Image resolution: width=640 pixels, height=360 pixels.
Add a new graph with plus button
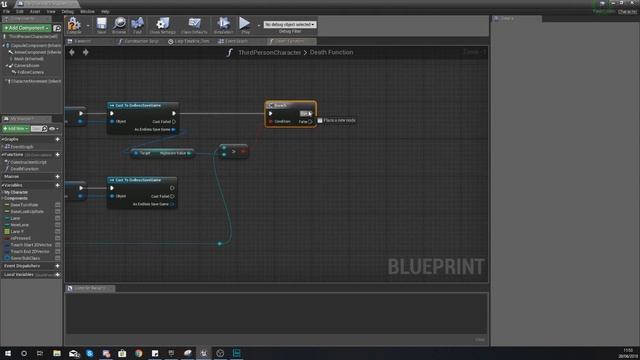click(58, 139)
